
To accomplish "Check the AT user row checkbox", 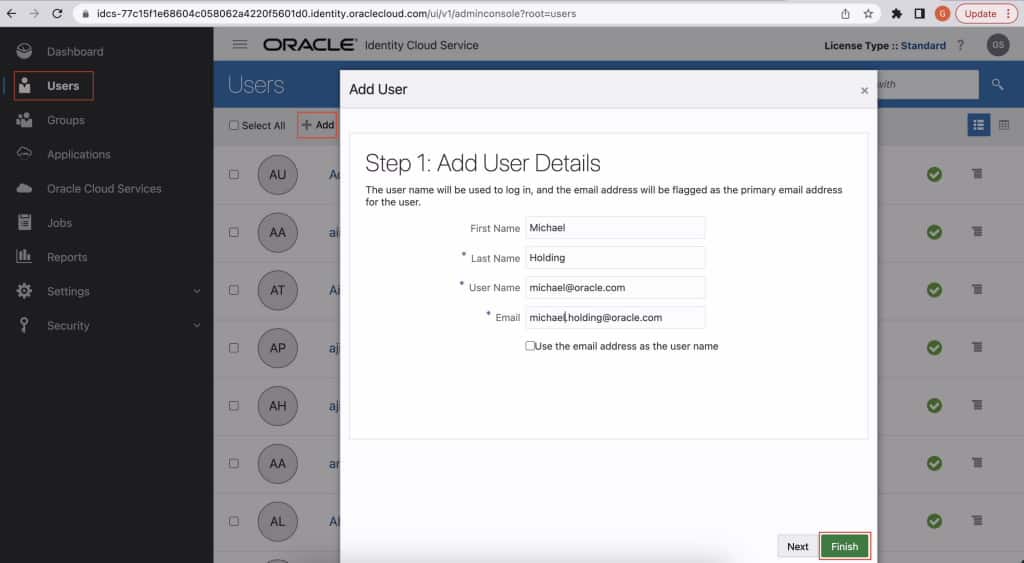I will click(234, 290).
